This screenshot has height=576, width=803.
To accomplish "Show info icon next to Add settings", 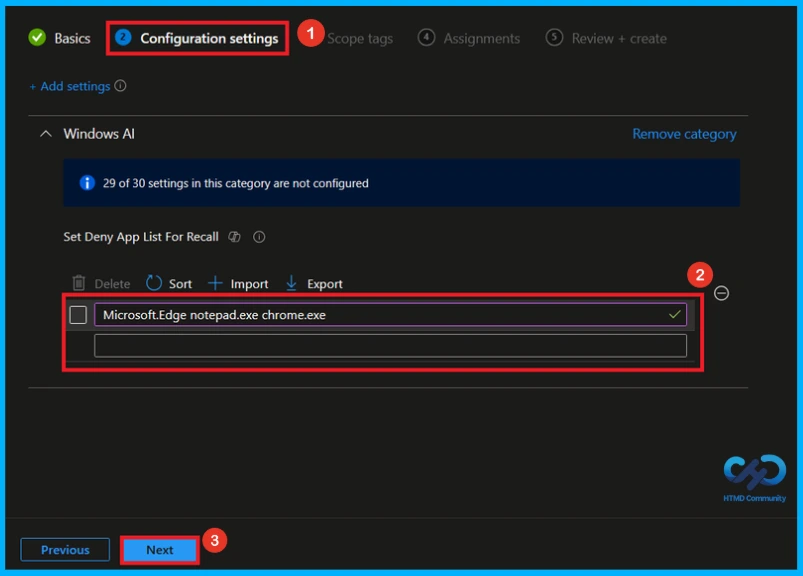I will 120,86.
